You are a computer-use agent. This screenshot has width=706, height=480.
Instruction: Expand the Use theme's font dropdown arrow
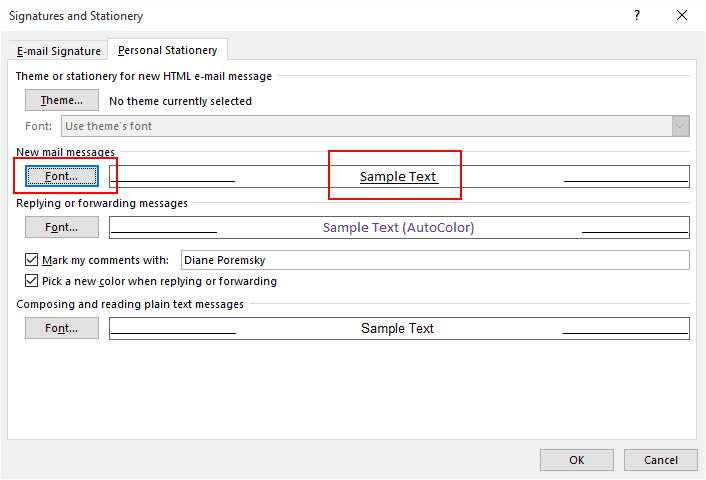(680, 126)
